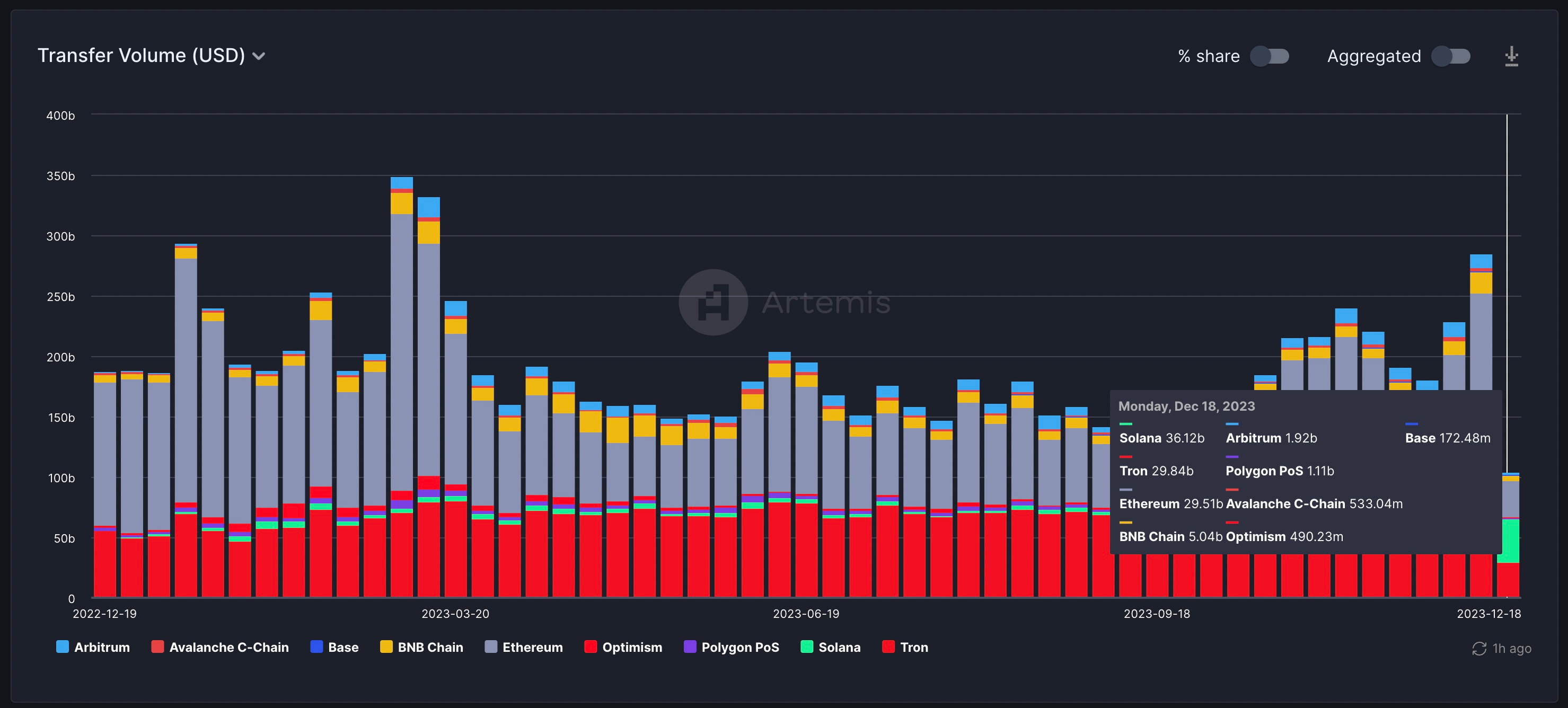
Task: Click the 250b y-axis label
Action: (x=60, y=296)
